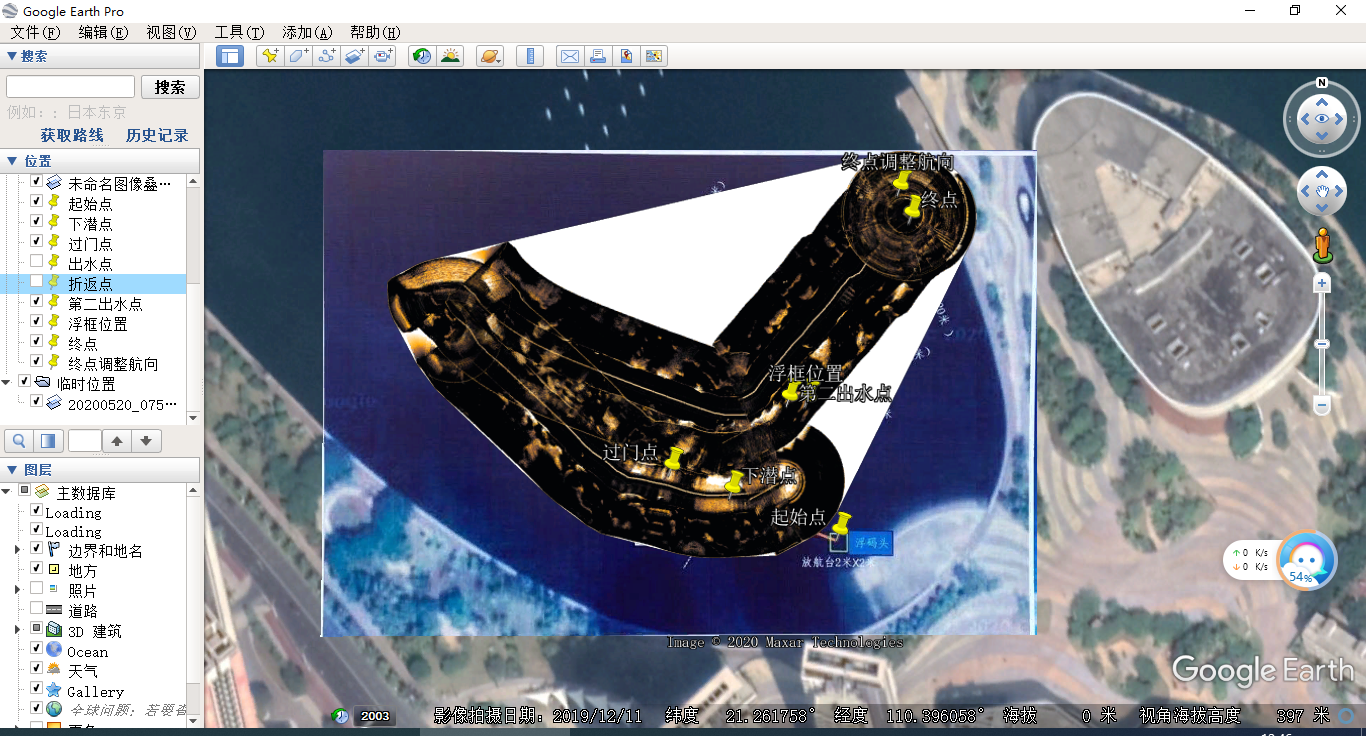Open the planet selection dropdown
Screen dimensions: 1366x736
[490, 56]
